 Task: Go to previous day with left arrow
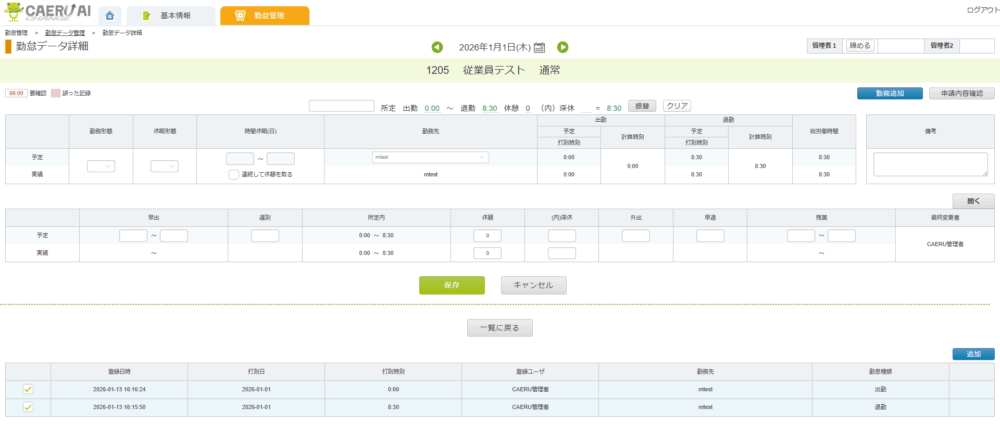437,47
